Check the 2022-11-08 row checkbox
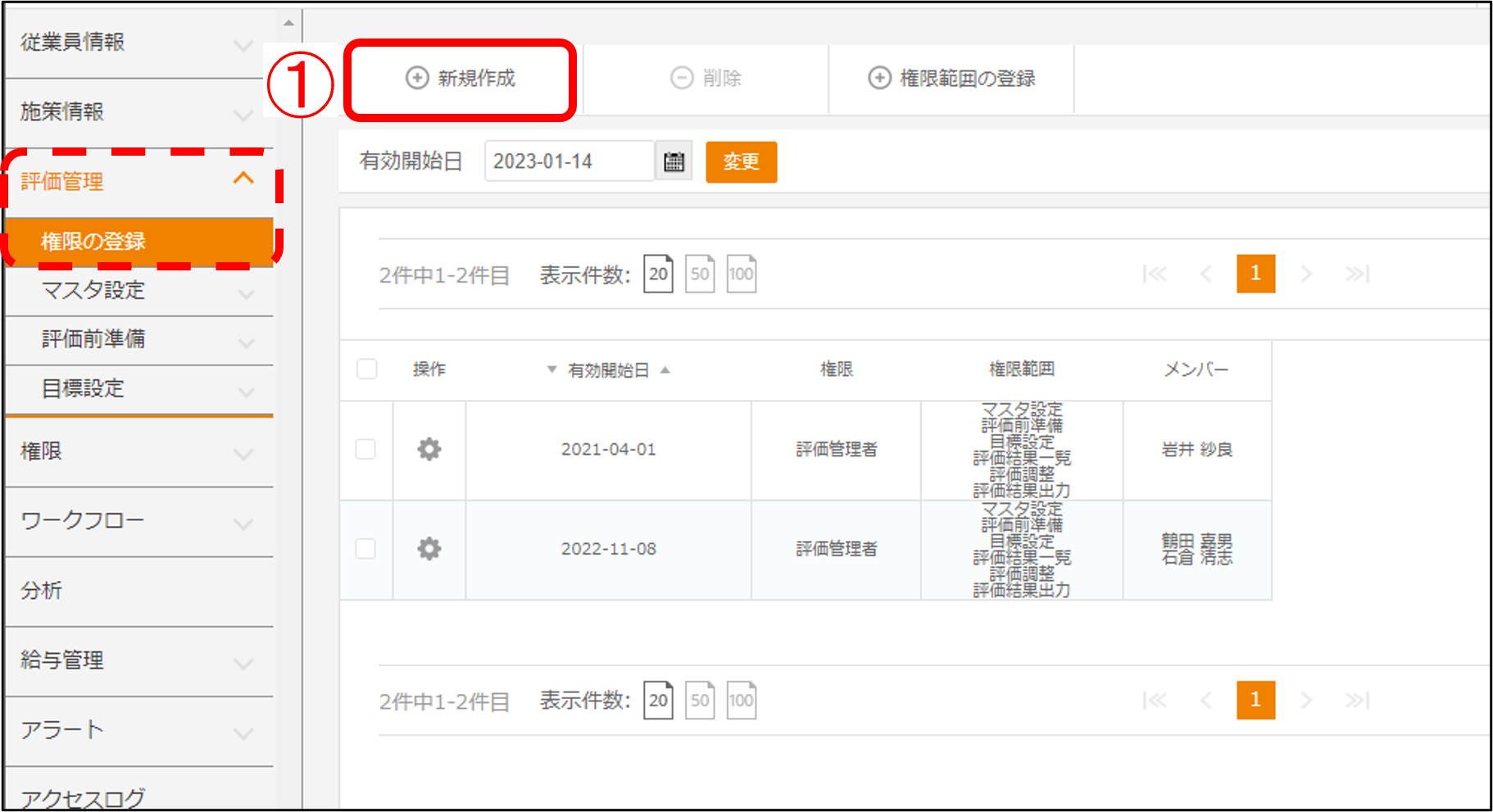Viewport: 1493px width, 812px height. [x=365, y=548]
